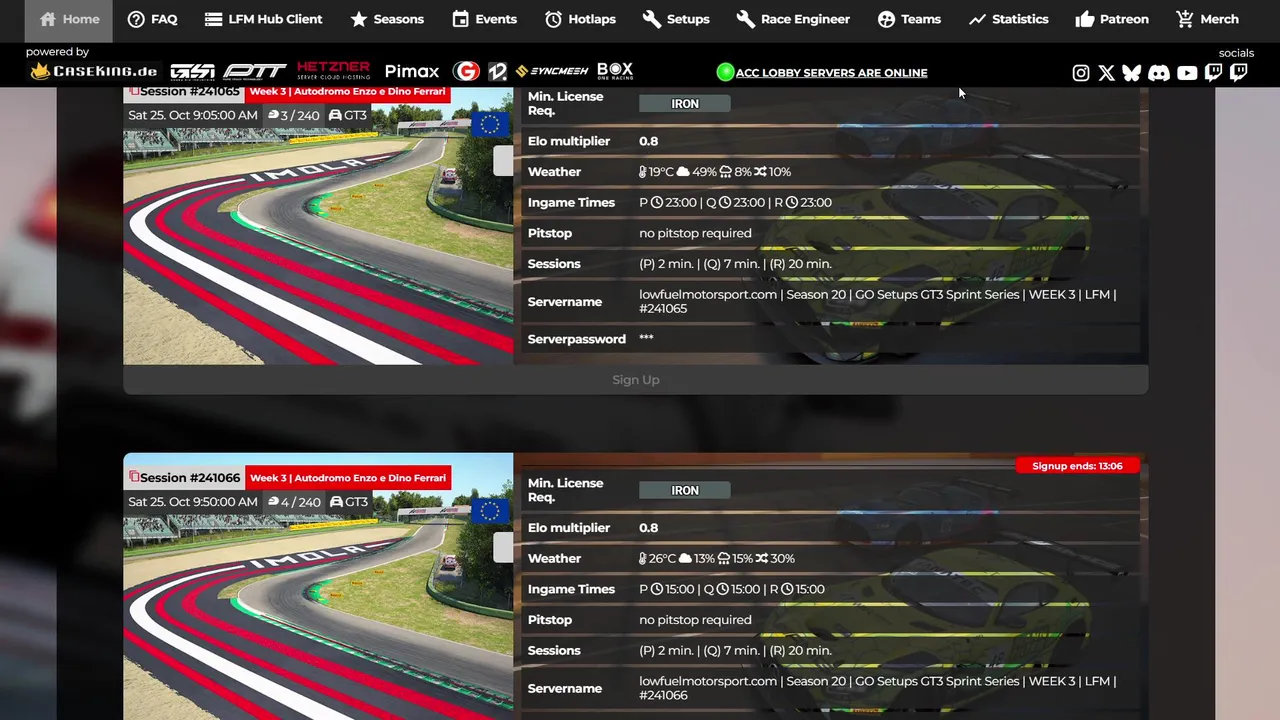Click ingame times showing 23:00
1280x720 pixels.
pos(735,202)
